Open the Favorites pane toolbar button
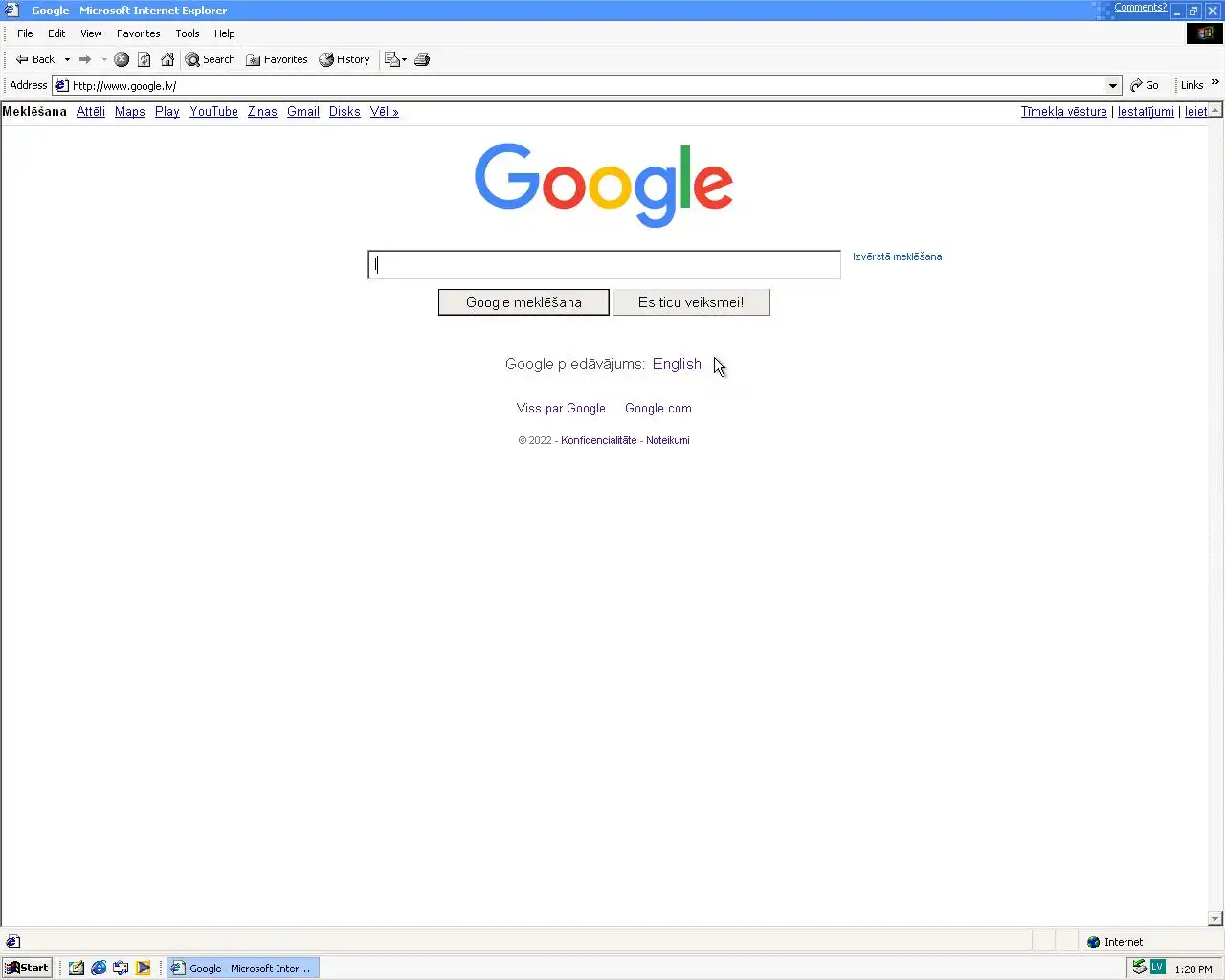Screen dimensions: 1225x980 [x=278, y=59]
